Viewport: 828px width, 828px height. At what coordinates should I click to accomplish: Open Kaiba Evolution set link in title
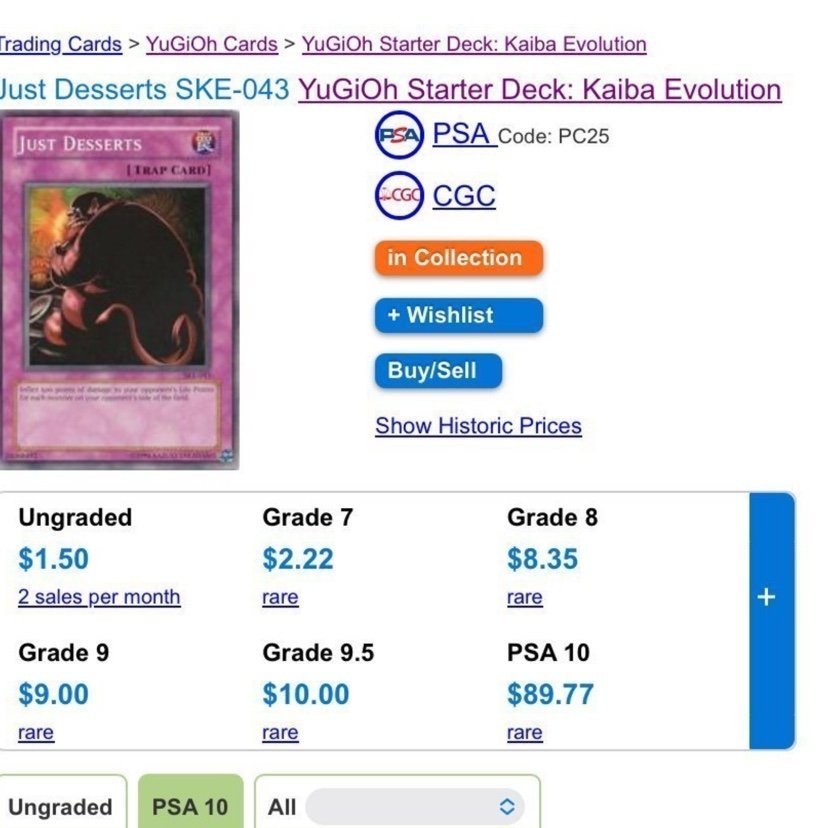tap(539, 89)
